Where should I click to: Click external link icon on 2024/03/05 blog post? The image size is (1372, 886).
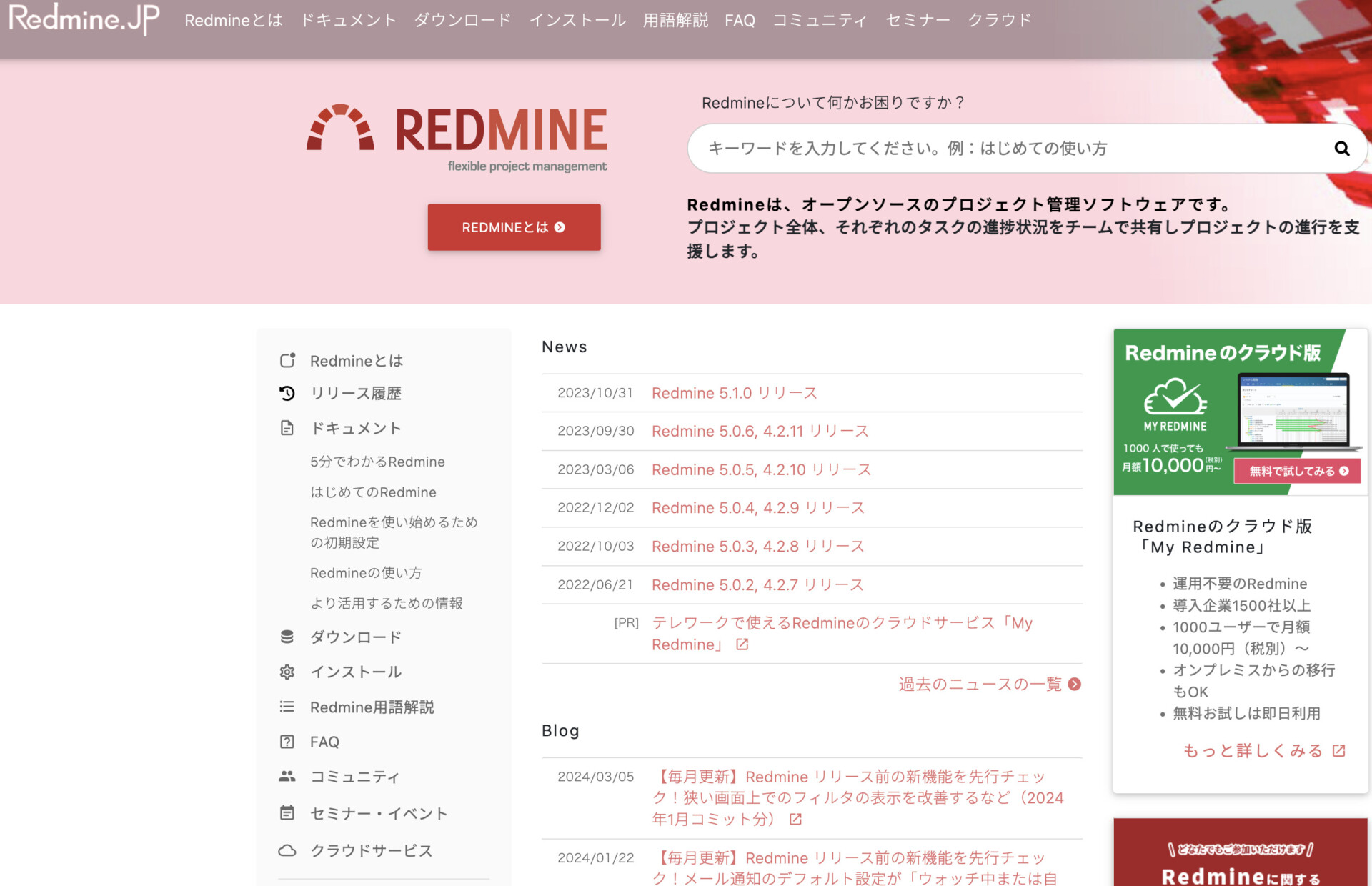click(x=795, y=820)
